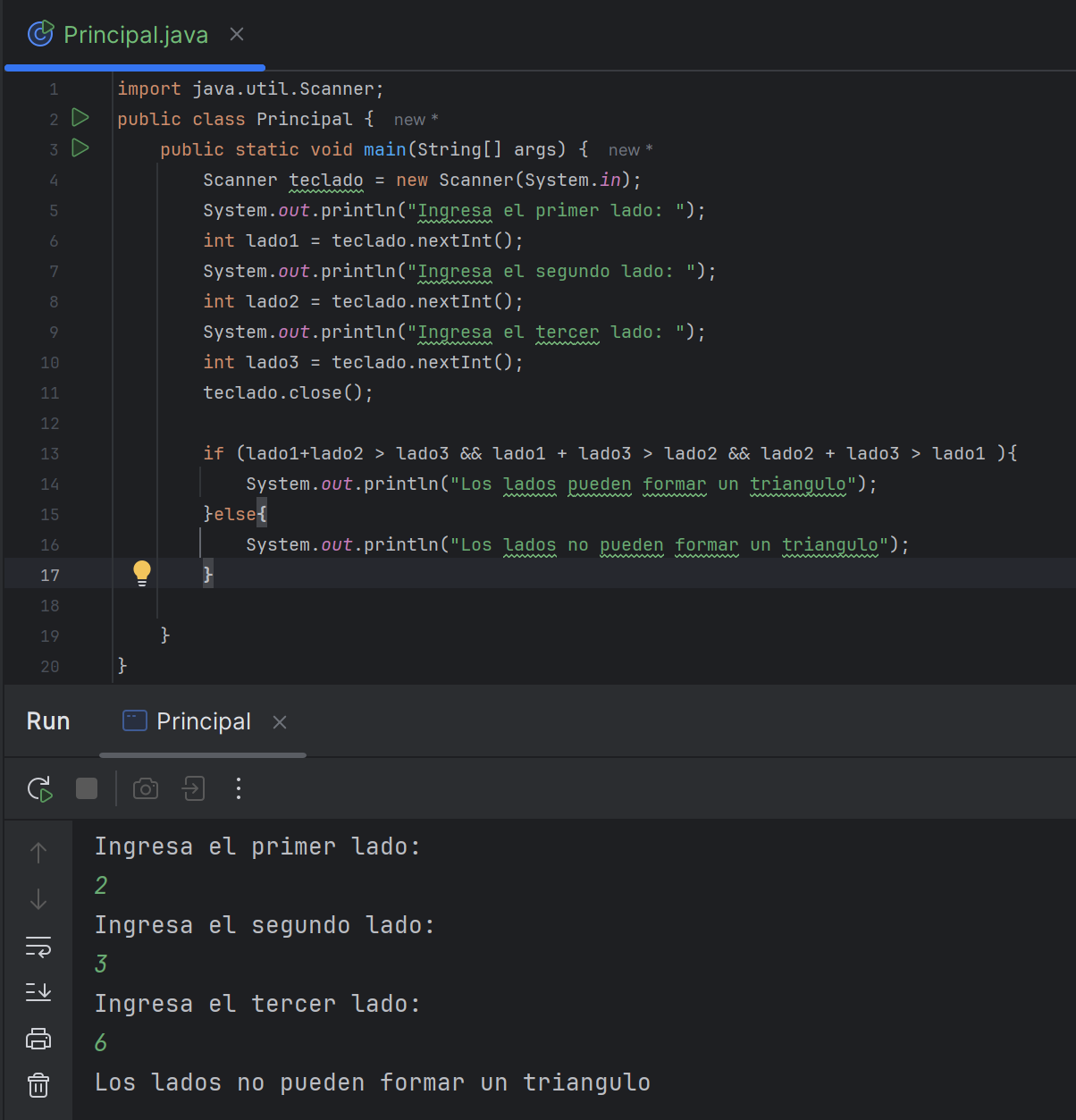
Task: Click the 'main' method name on line 3
Action: coord(384,150)
